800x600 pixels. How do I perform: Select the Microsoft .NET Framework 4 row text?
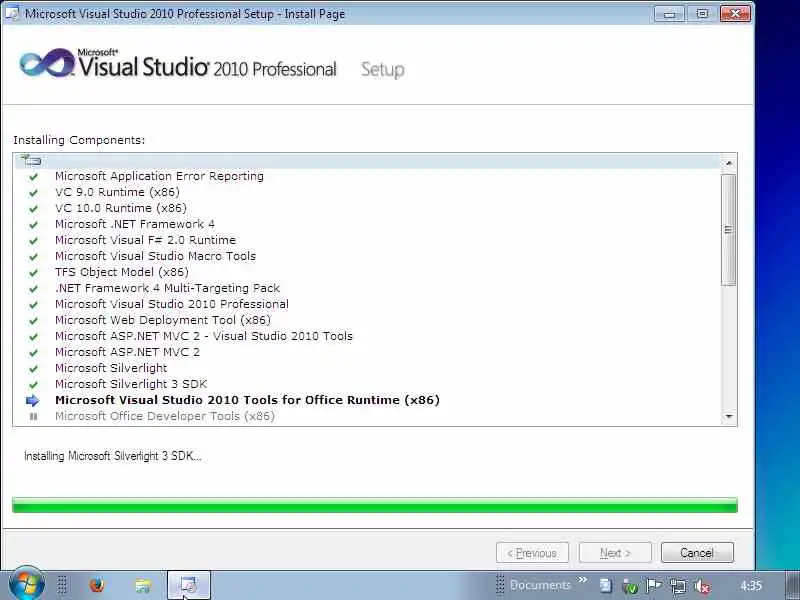coord(135,224)
